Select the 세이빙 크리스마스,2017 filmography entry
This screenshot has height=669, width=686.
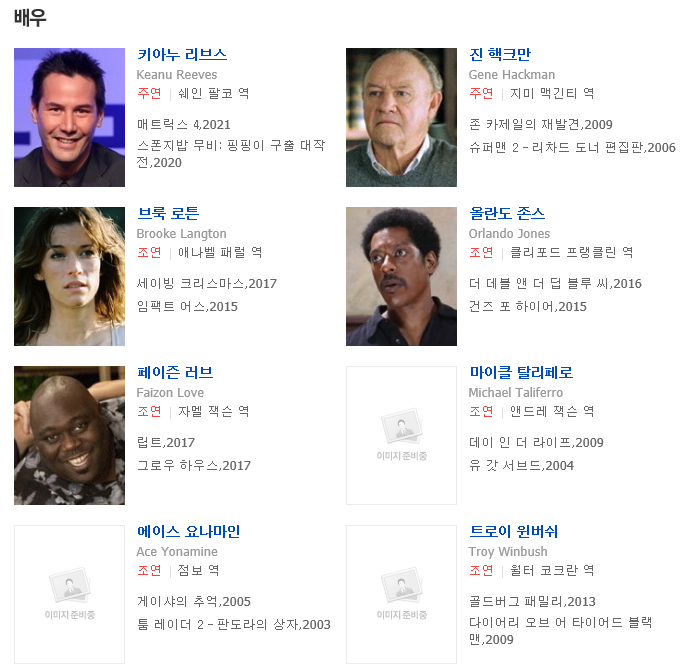click(x=207, y=284)
